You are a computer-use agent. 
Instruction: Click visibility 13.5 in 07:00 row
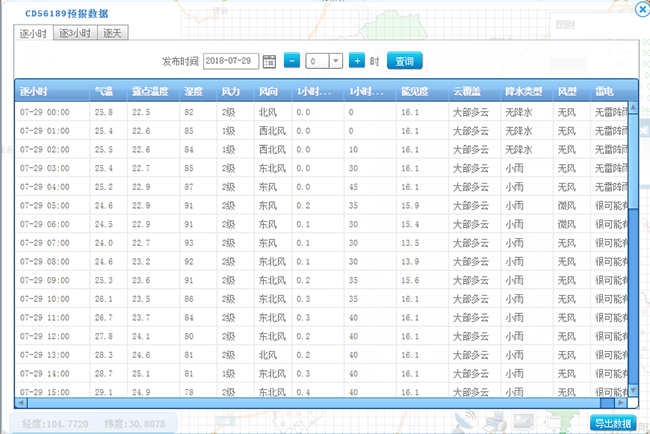tap(410, 243)
